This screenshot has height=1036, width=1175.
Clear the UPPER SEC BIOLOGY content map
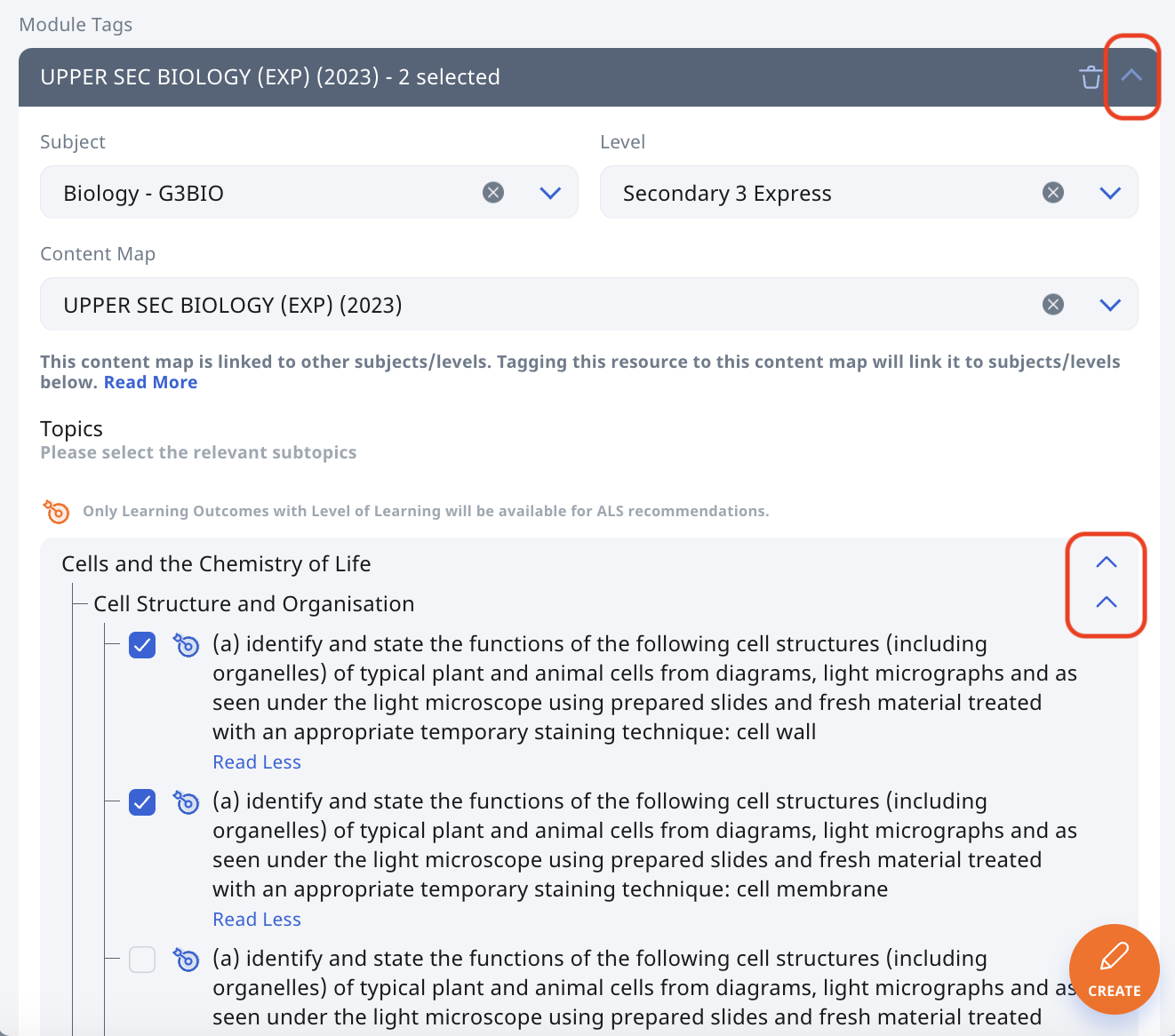(1053, 304)
